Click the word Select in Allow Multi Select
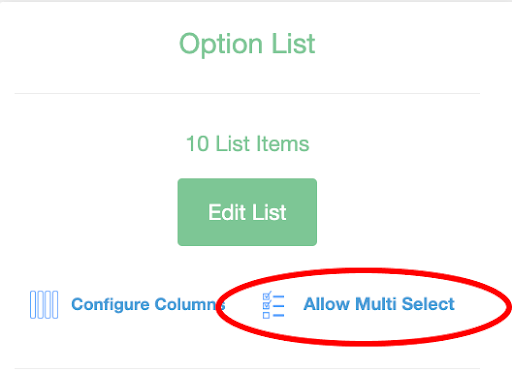 (428, 304)
